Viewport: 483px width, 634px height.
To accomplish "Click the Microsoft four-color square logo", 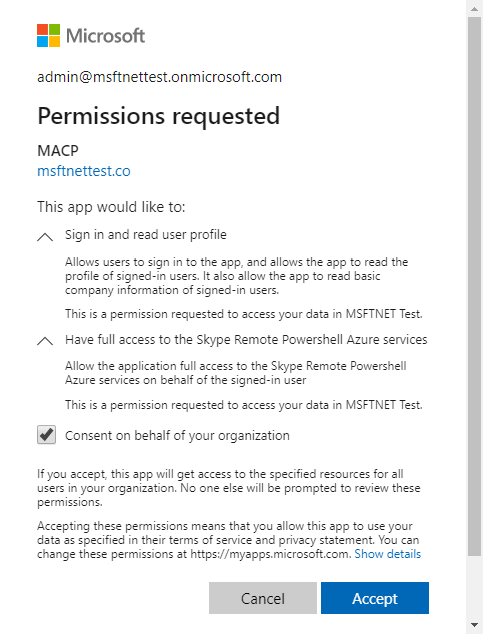I will 49,36.
